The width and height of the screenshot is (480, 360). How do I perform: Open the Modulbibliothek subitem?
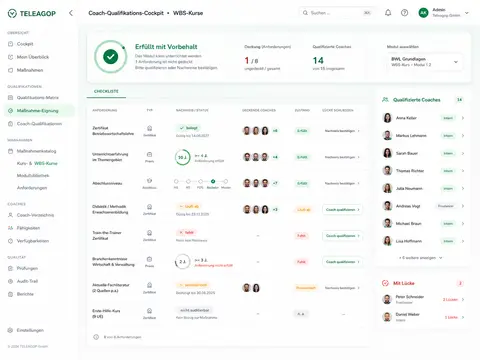tap(33, 175)
